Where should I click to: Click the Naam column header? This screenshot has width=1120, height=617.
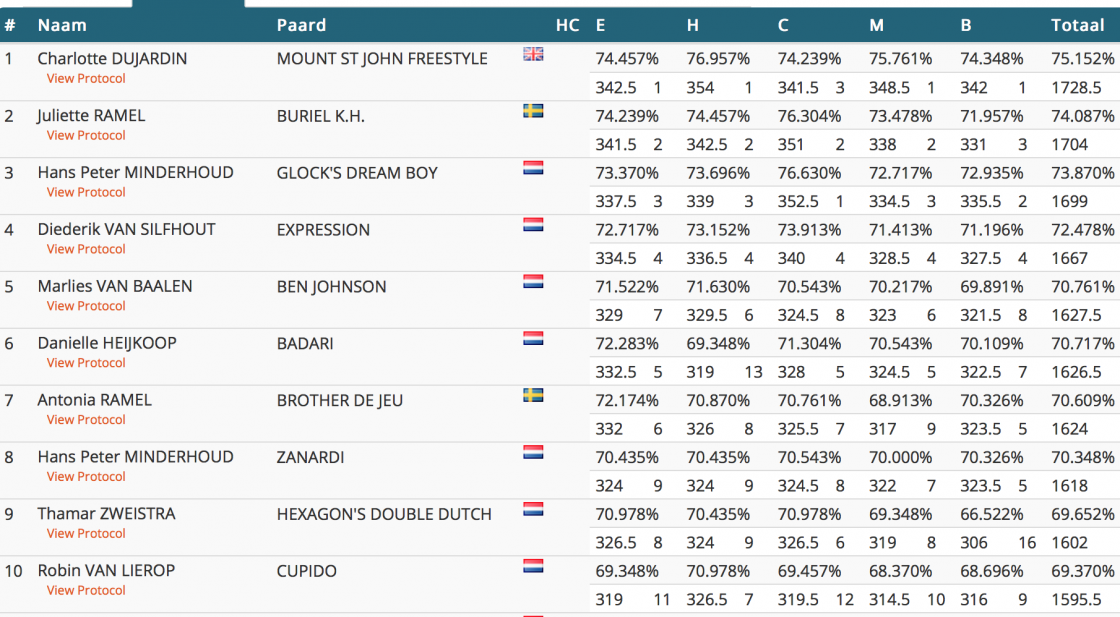[62, 25]
